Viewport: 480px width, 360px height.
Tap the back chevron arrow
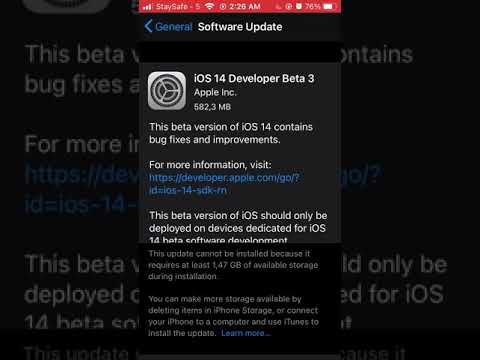[149, 26]
